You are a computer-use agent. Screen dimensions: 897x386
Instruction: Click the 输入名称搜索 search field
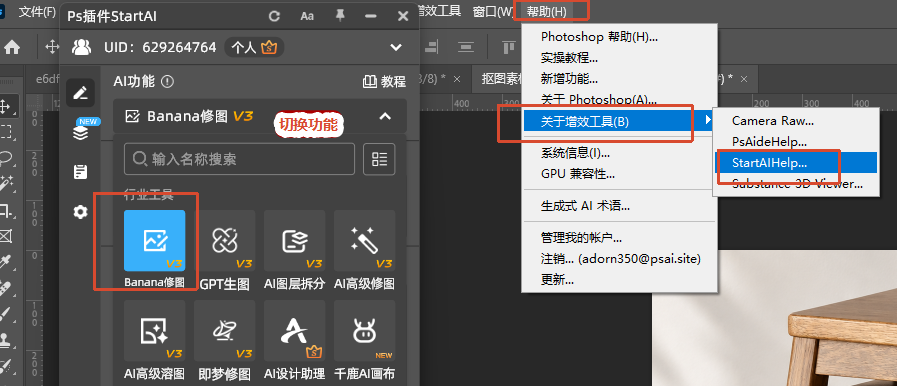[239, 159]
